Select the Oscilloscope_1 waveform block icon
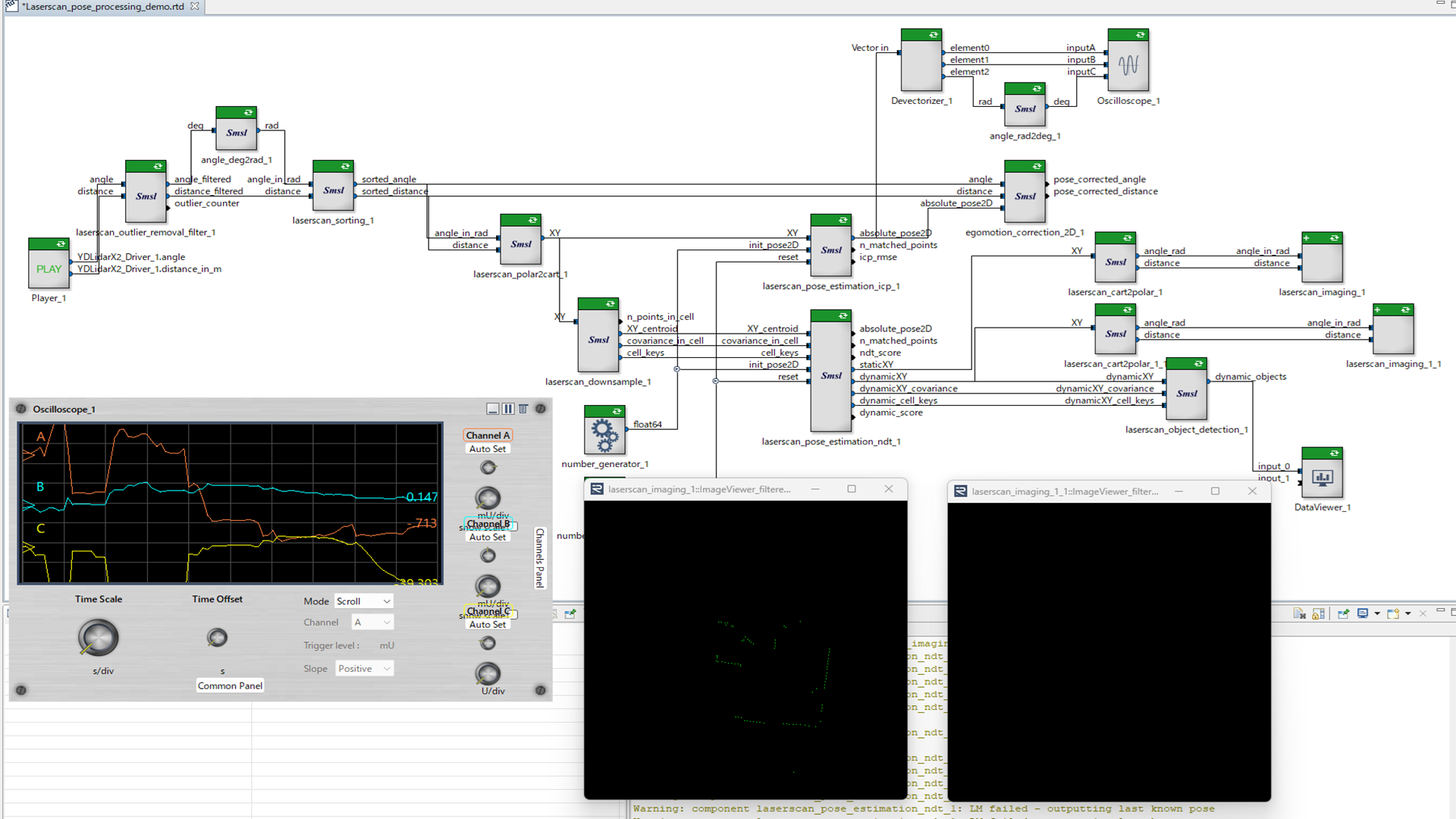Viewport: 1456px width, 819px height. coord(1128,65)
